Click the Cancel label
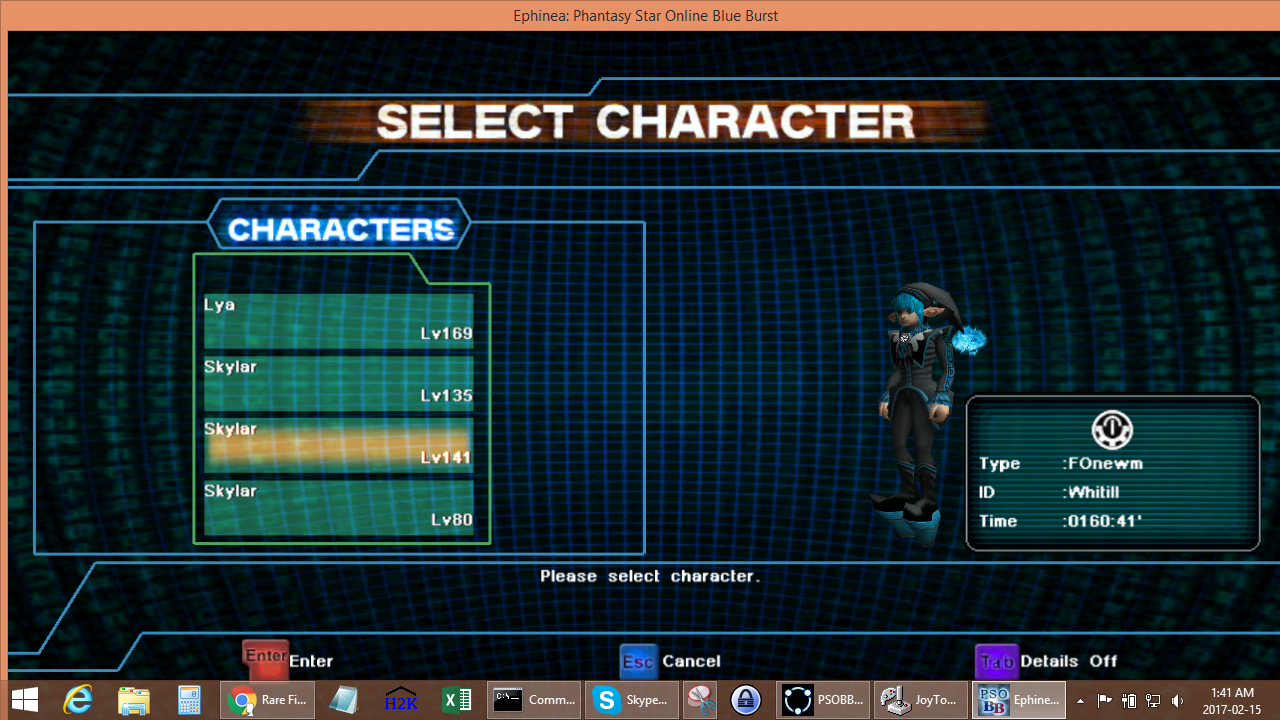1280x720 pixels. click(x=691, y=661)
